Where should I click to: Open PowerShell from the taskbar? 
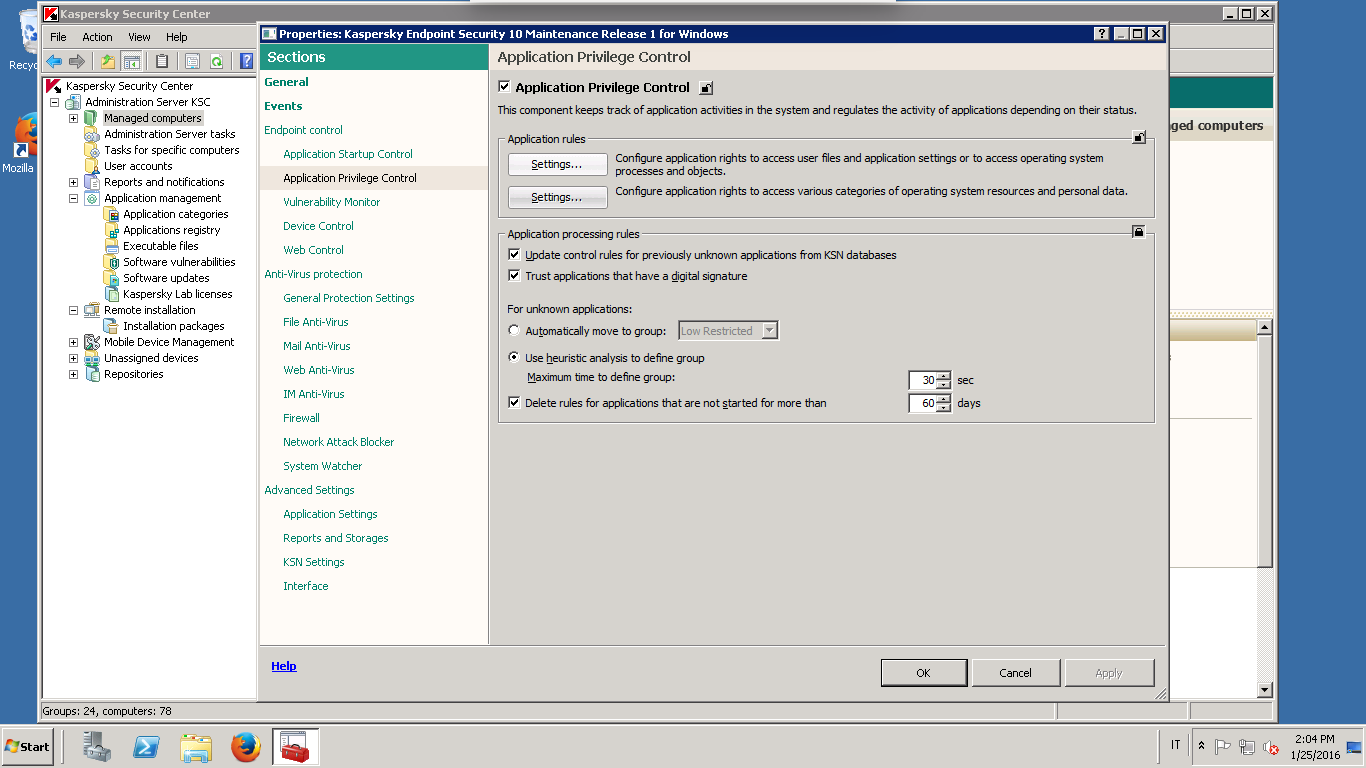click(146, 746)
